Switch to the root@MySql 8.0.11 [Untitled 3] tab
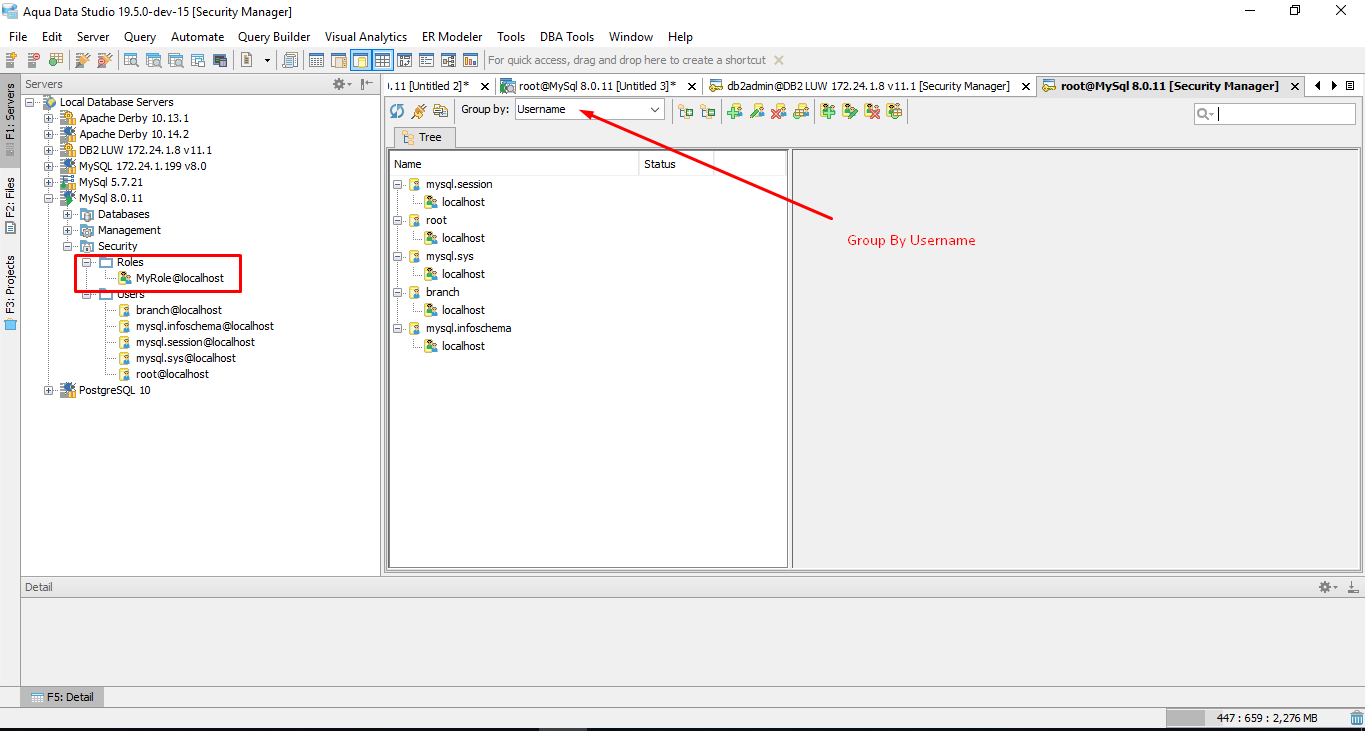 click(x=597, y=86)
